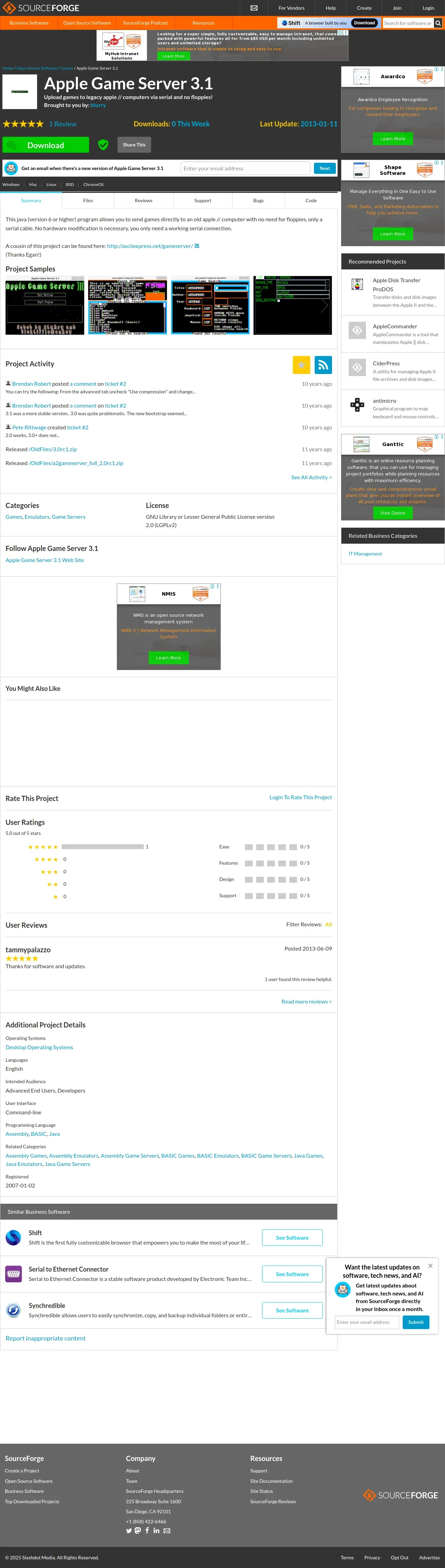Advance project samples with next arrow
Image resolution: width=445 pixels, height=1568 pixels.
tap(324, 305)
